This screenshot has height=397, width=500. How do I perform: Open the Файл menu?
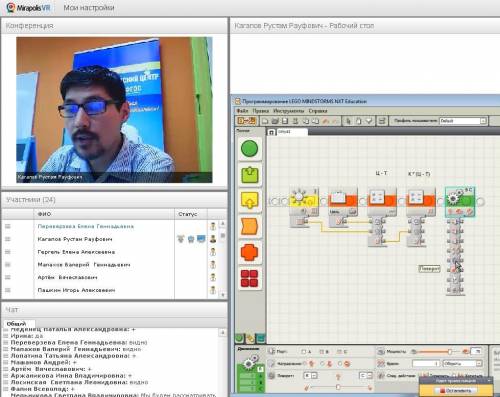(x=242, y=111)
